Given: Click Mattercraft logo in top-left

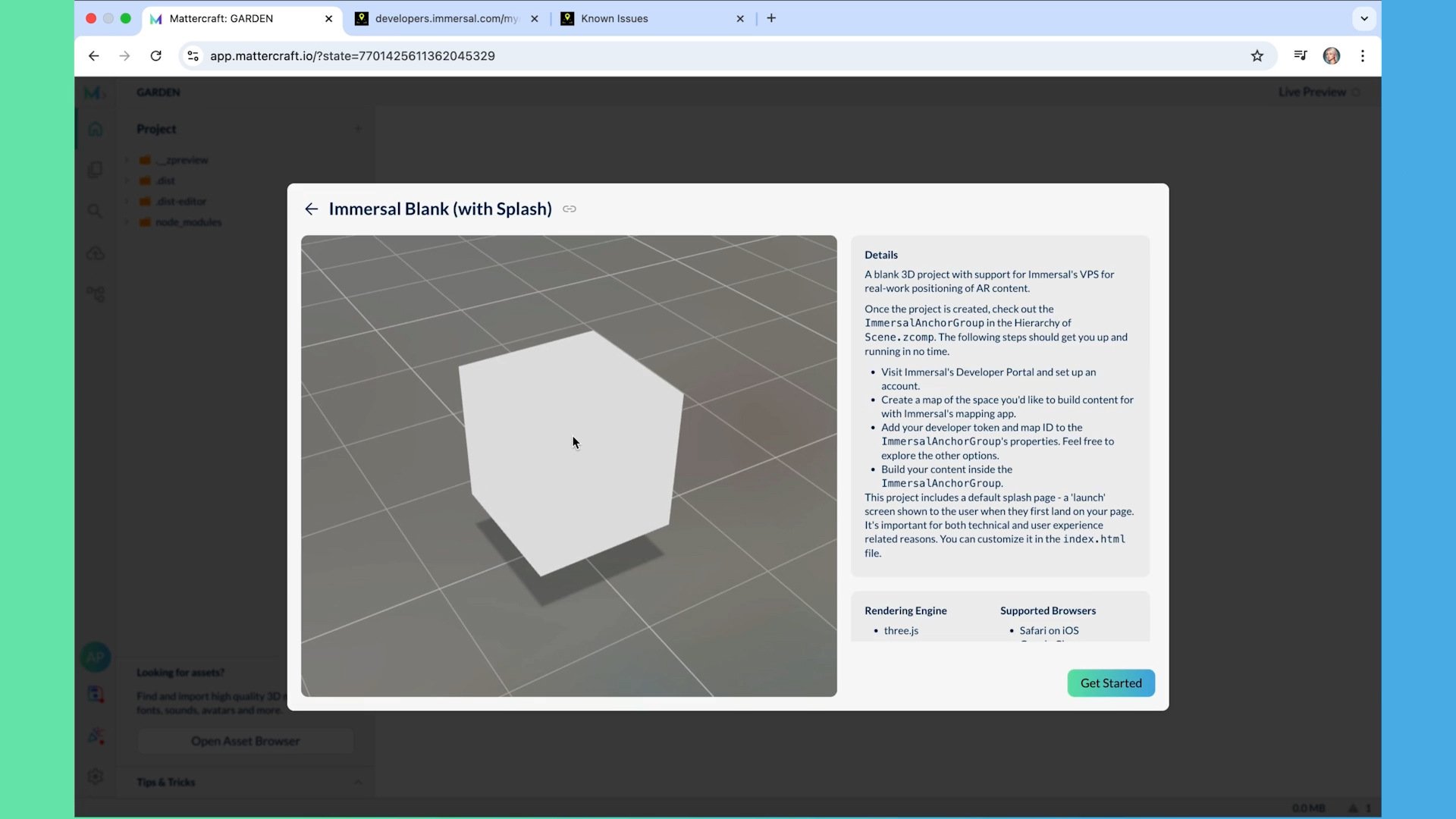Looking at the screenshot, I should click(x=94, y=93).
